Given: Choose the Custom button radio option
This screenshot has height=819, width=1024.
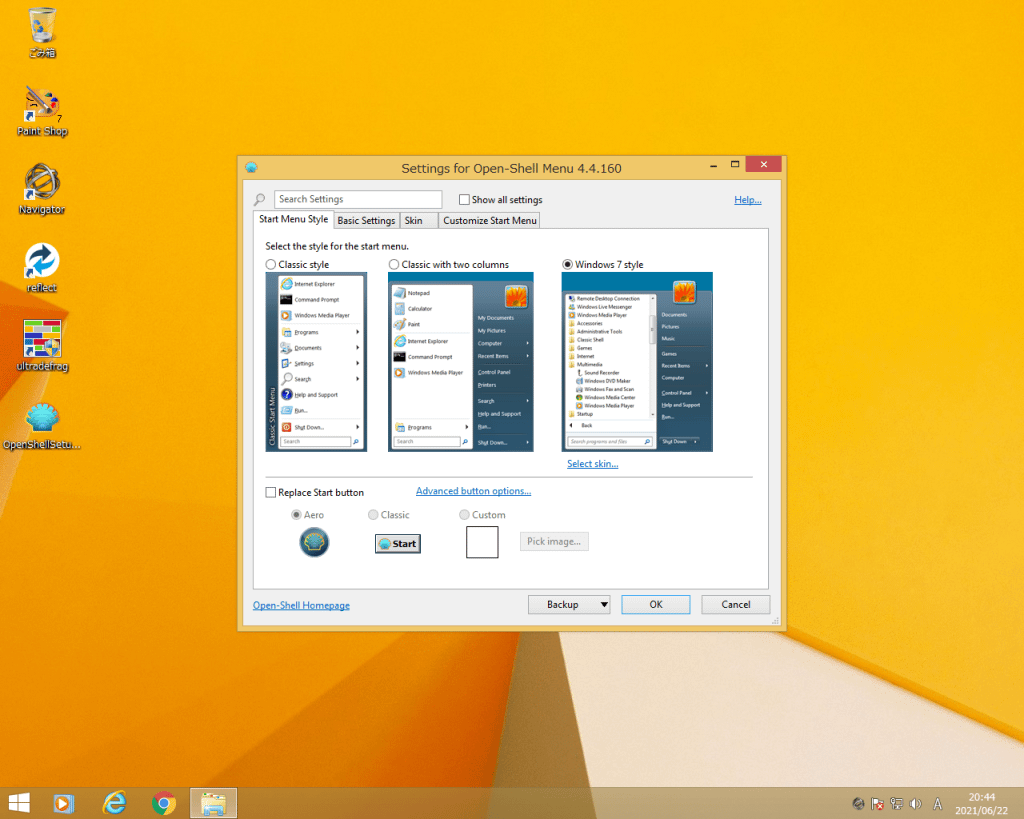Looking at the screenshot, I should pos(464,515).
